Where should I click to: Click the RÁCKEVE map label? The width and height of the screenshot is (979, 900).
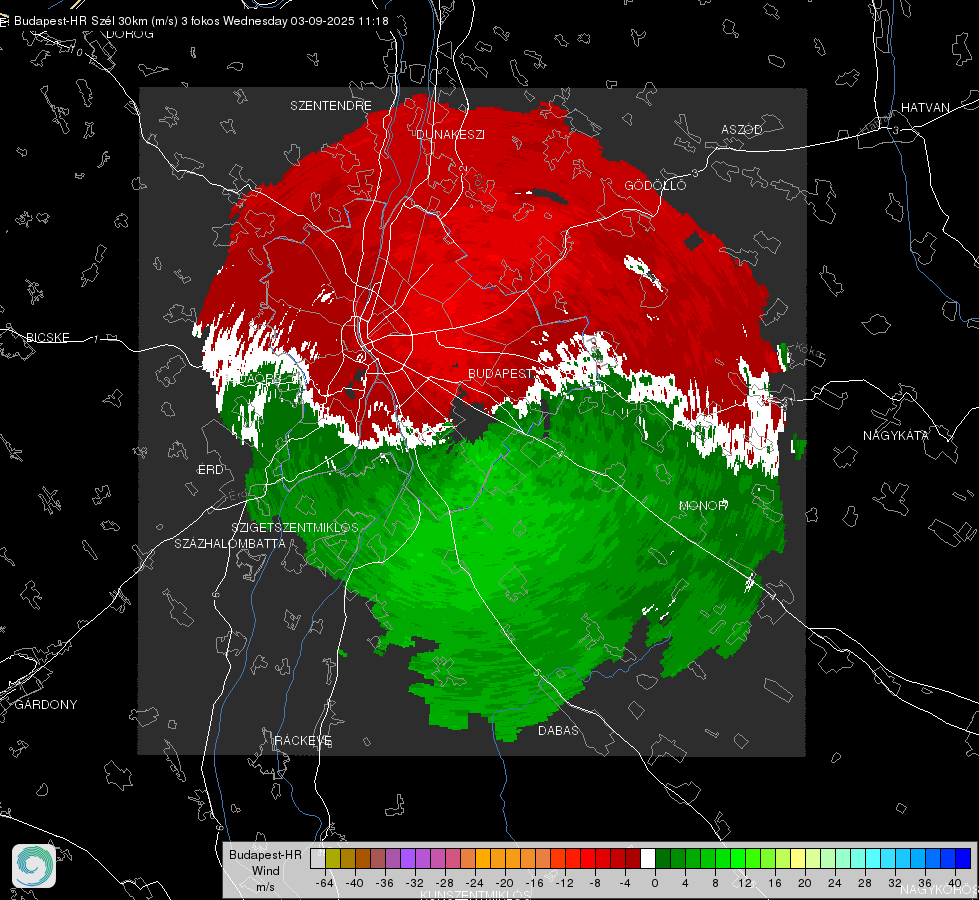click(x=303, y=741)
